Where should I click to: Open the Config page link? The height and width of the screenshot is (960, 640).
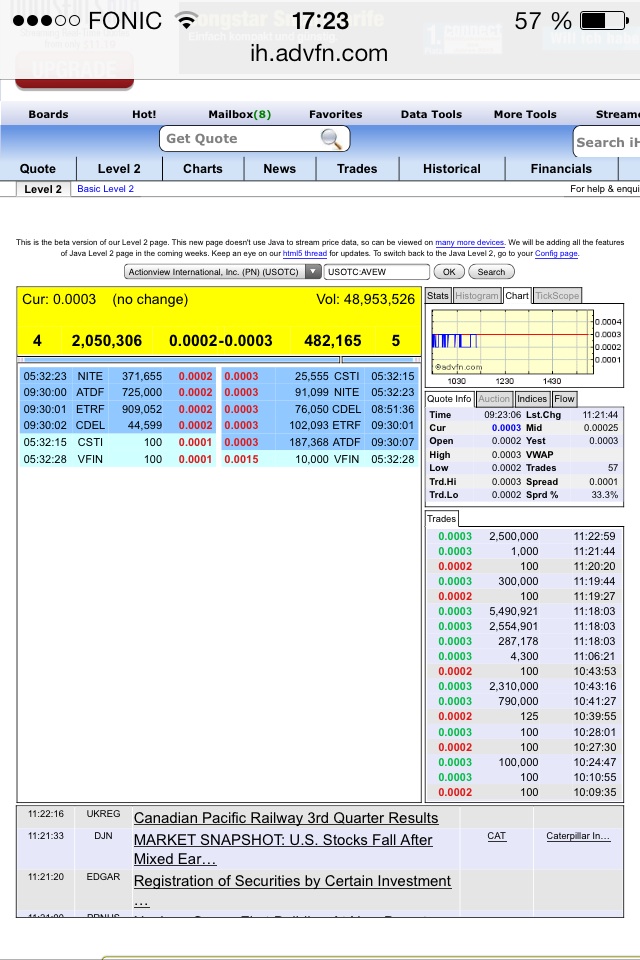coord(556,253)
